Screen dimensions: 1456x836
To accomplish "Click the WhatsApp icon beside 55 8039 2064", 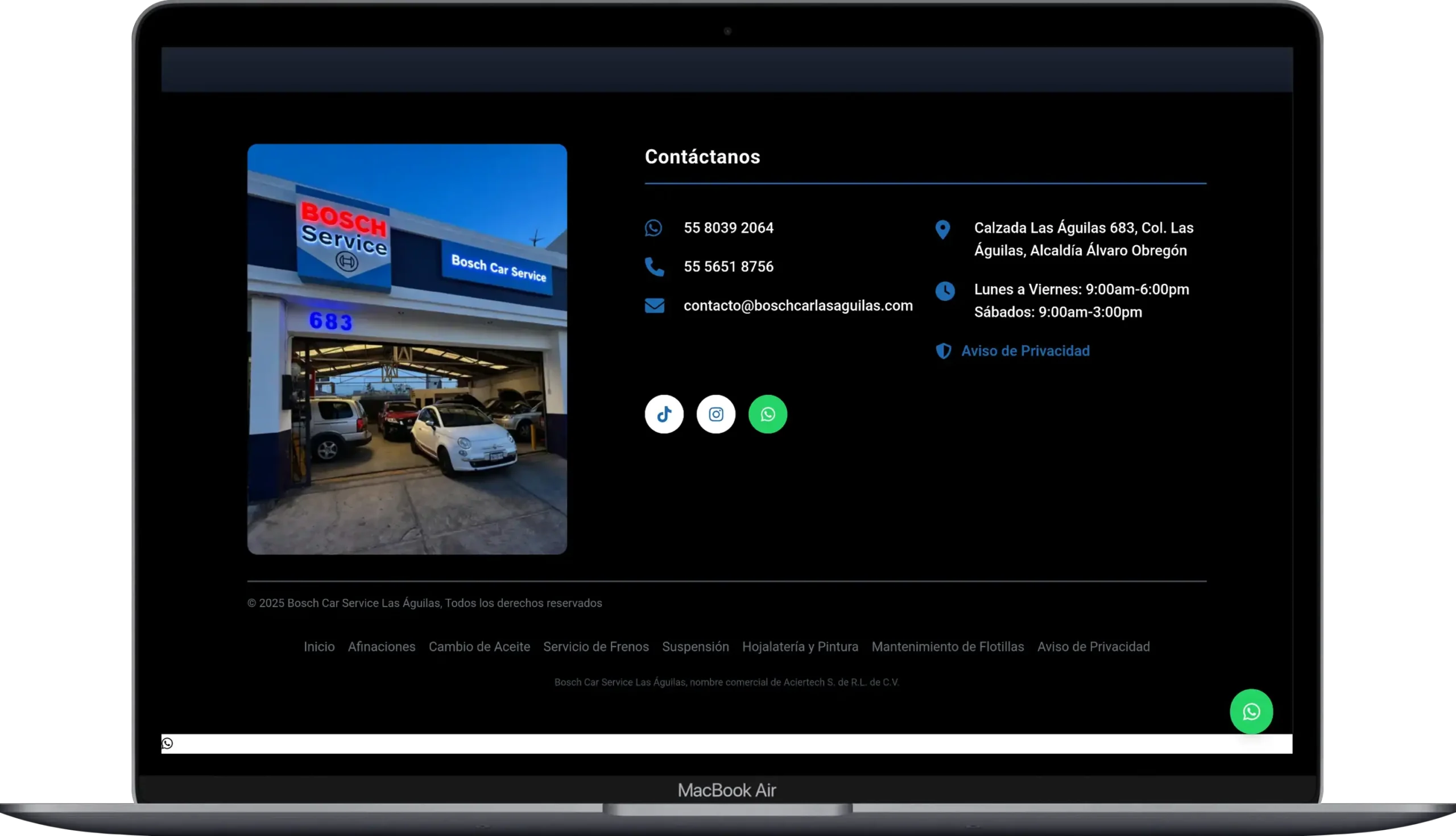I will coord(653,228).
